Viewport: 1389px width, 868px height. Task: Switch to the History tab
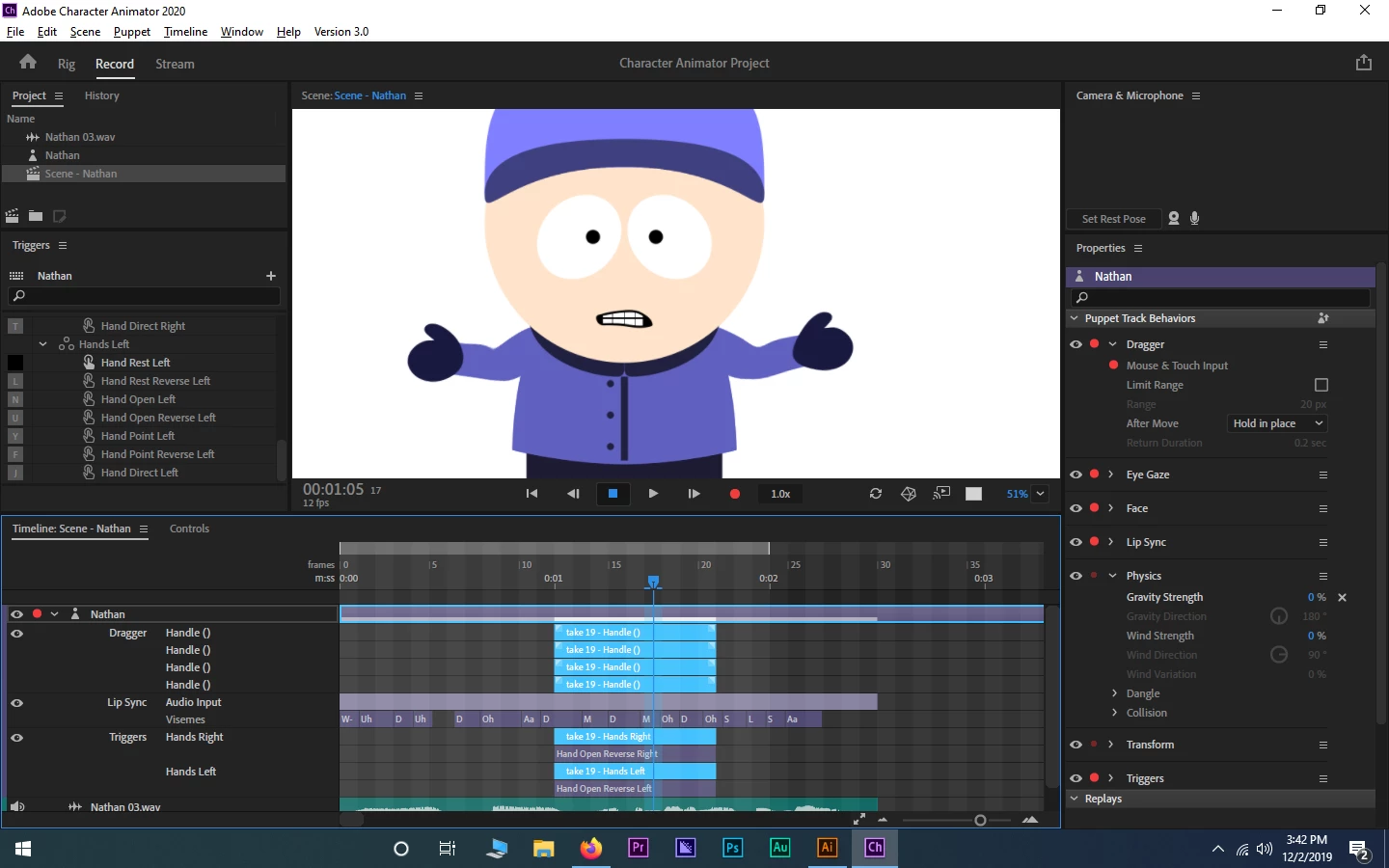click(x=102, y=96)
